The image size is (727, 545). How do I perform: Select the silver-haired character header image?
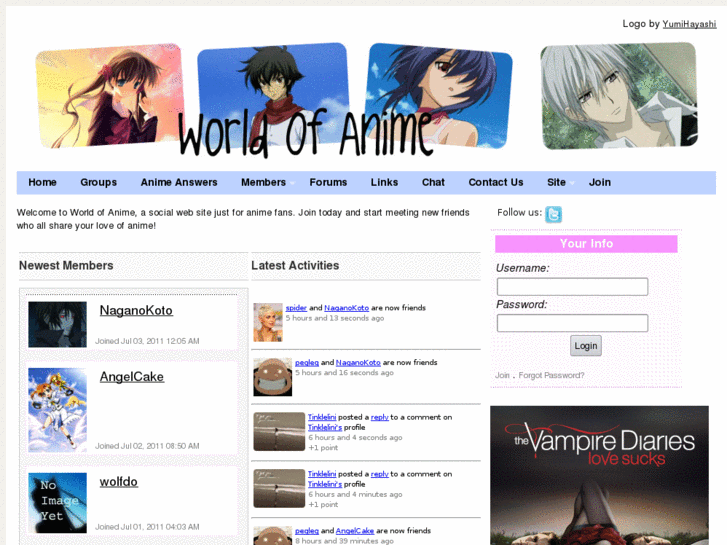point(619,96)
